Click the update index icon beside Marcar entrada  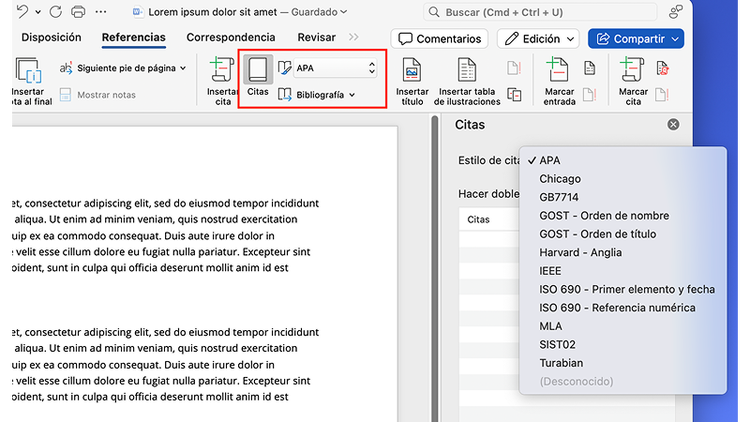click(589, 95)
